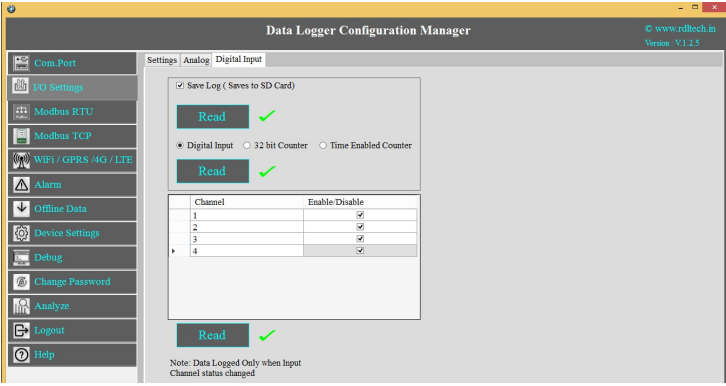This screenshot has width=726, height=386.
Task: Open the Com.Port menu label
Action: pyautogui.click(x=55, y=63)
